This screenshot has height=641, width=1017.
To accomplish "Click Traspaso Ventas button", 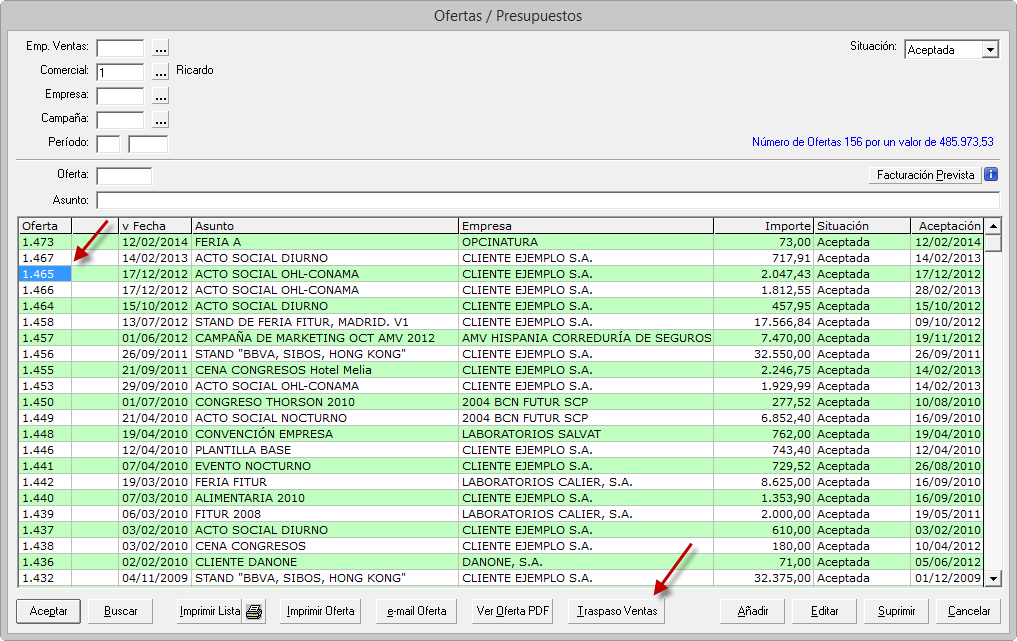I will click(617, 611).
